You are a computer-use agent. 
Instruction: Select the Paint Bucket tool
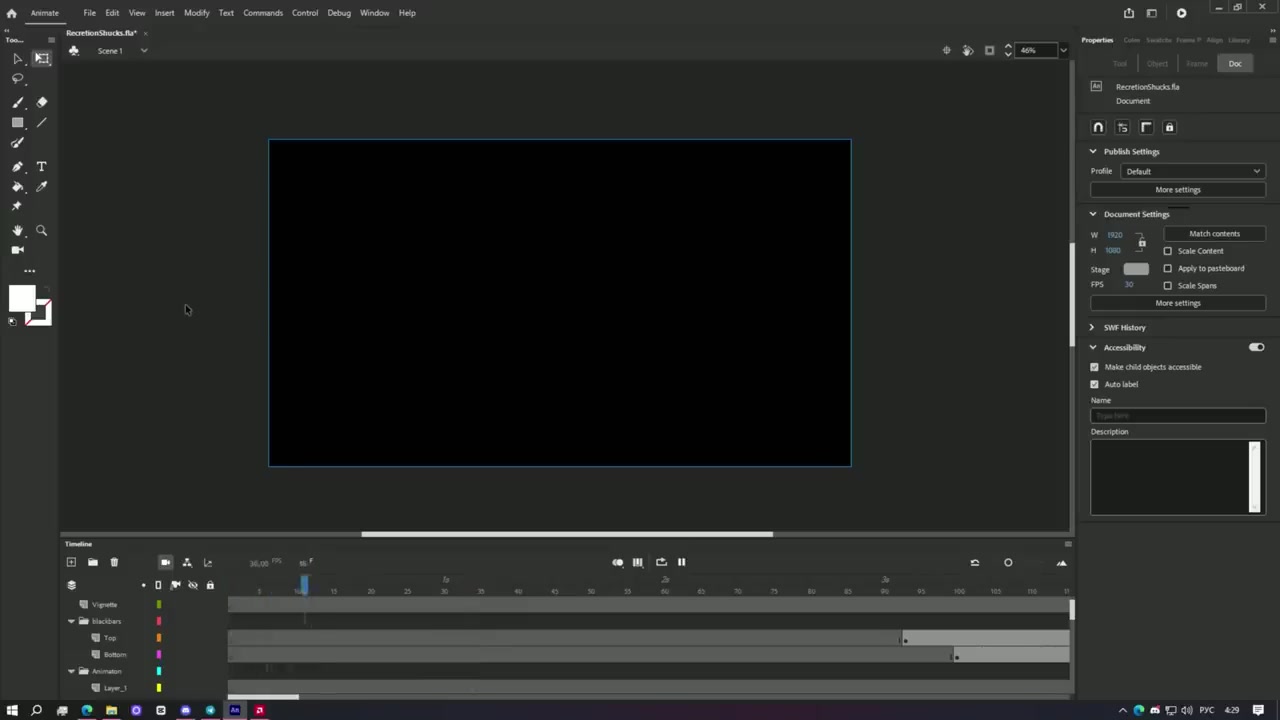coord(17,187)
